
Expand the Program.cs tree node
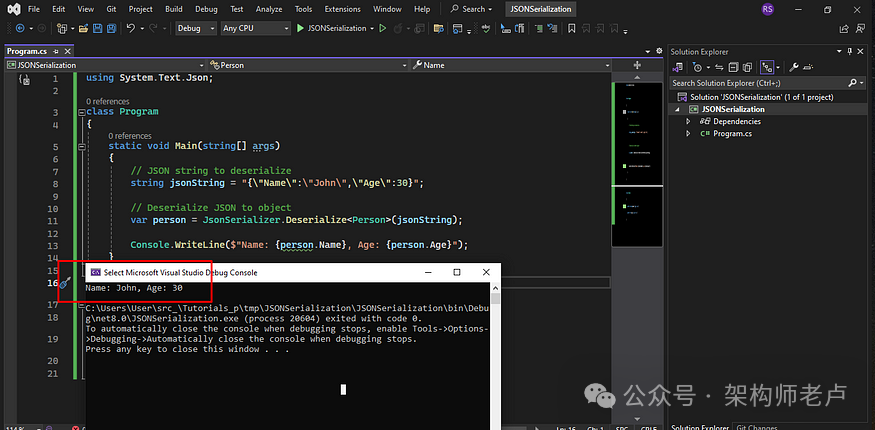(x=688, y=133)
